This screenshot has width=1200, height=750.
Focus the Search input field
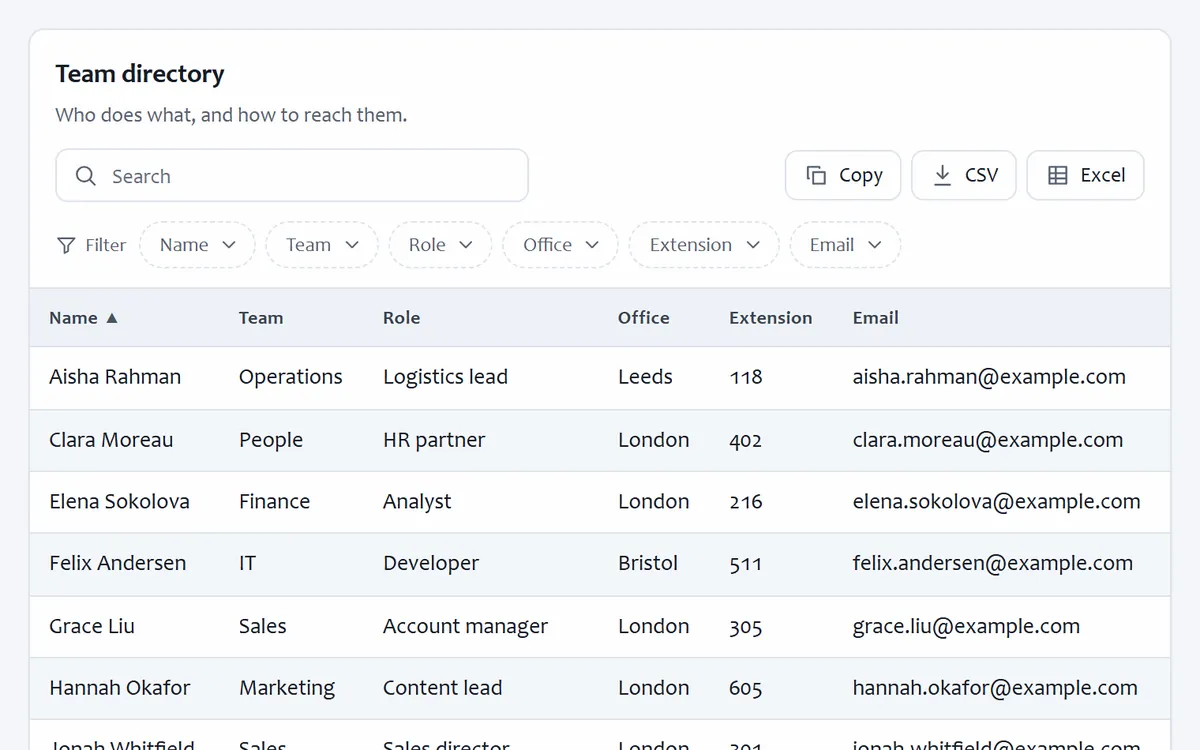pyautogui.click(x=292, y=176)
